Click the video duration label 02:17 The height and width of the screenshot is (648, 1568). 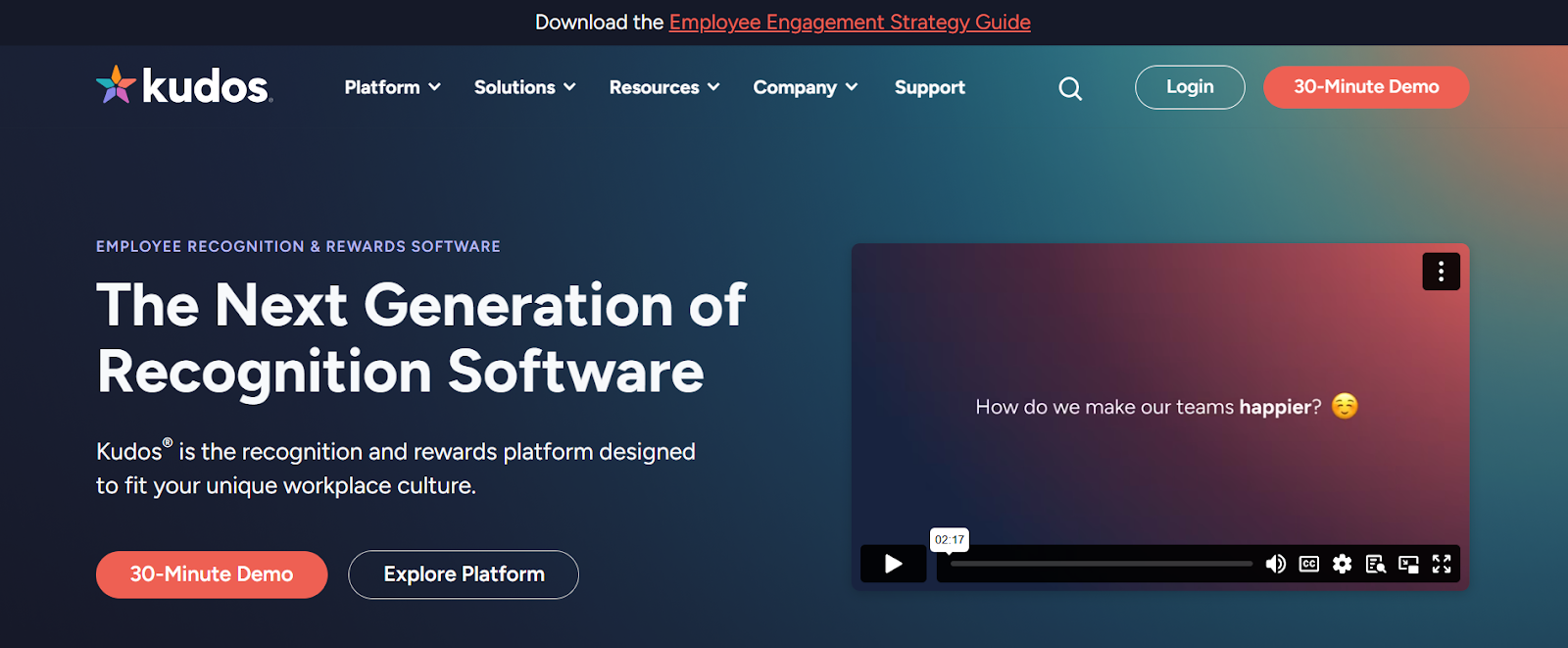coord(949,539)
